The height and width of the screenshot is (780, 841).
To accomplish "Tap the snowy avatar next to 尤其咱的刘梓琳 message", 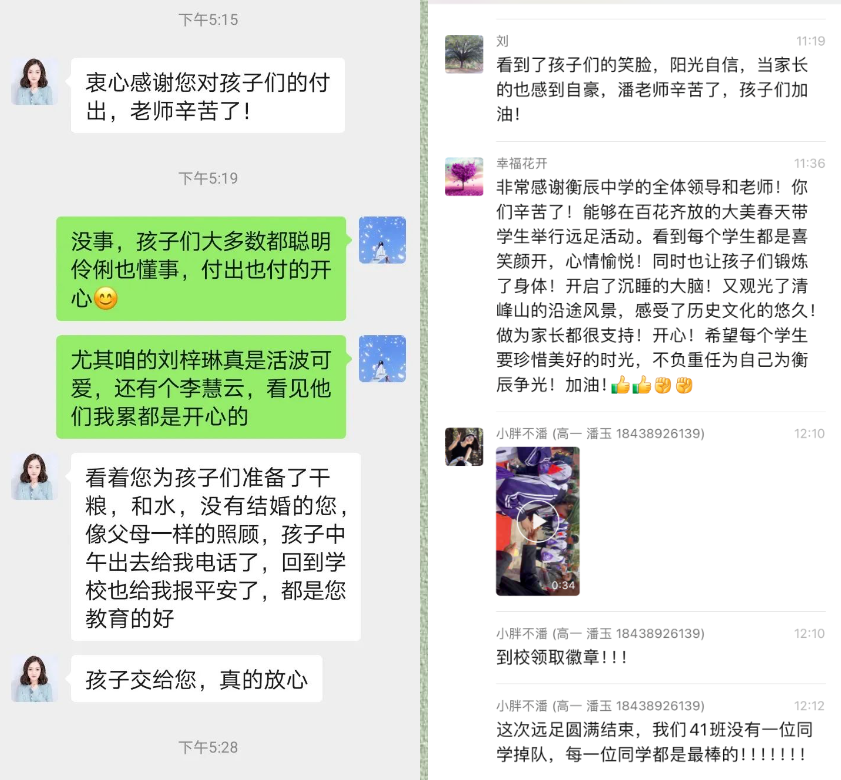I will (x=382, y=358).
